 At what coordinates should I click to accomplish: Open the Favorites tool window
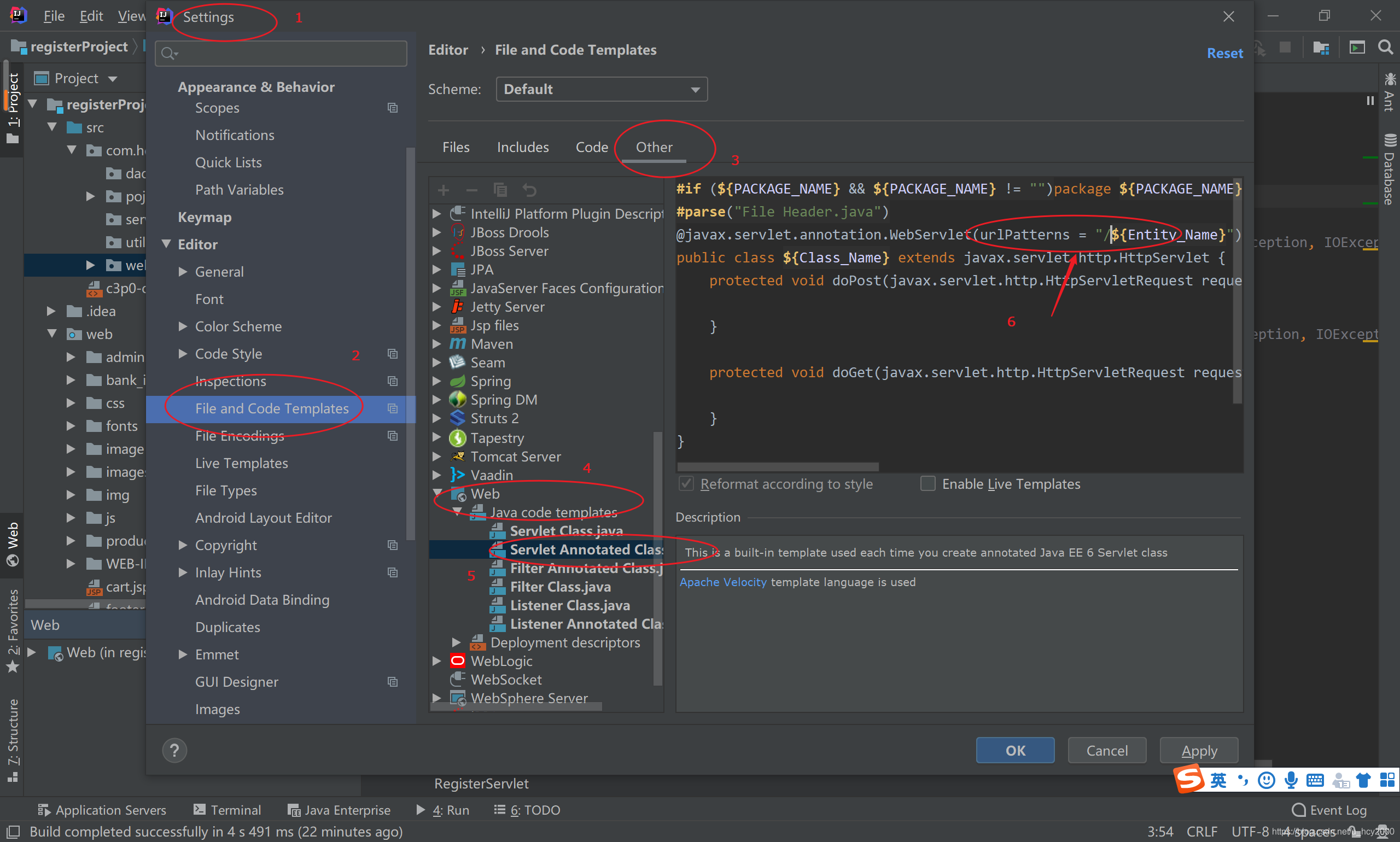coord(13,631)
